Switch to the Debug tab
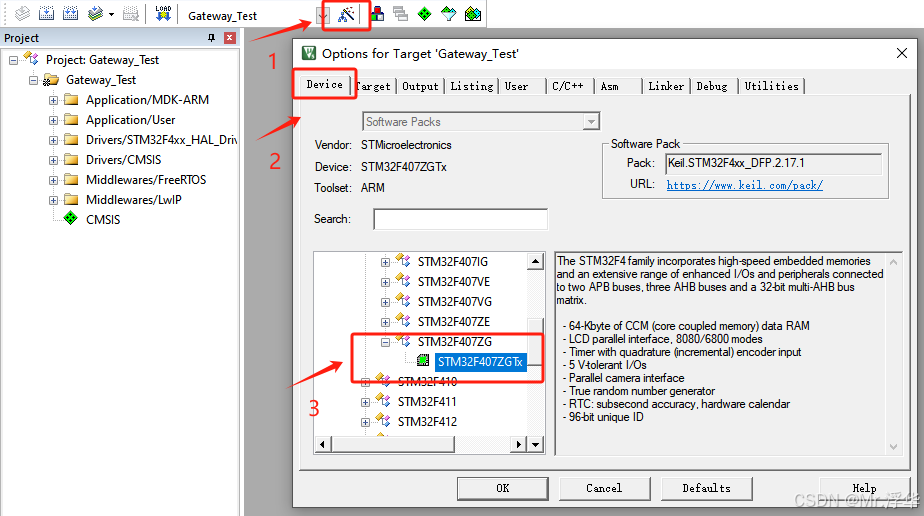Image resolution: width=924 pixels, height=516 pixels. click(x=712, y=87)
